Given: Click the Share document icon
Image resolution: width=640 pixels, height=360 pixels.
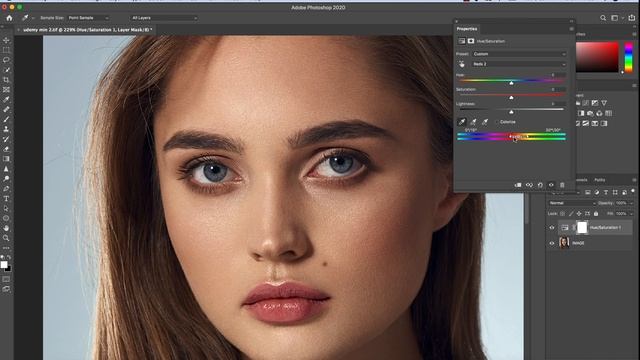Looking at the screenshot, I should pos(632,18).
